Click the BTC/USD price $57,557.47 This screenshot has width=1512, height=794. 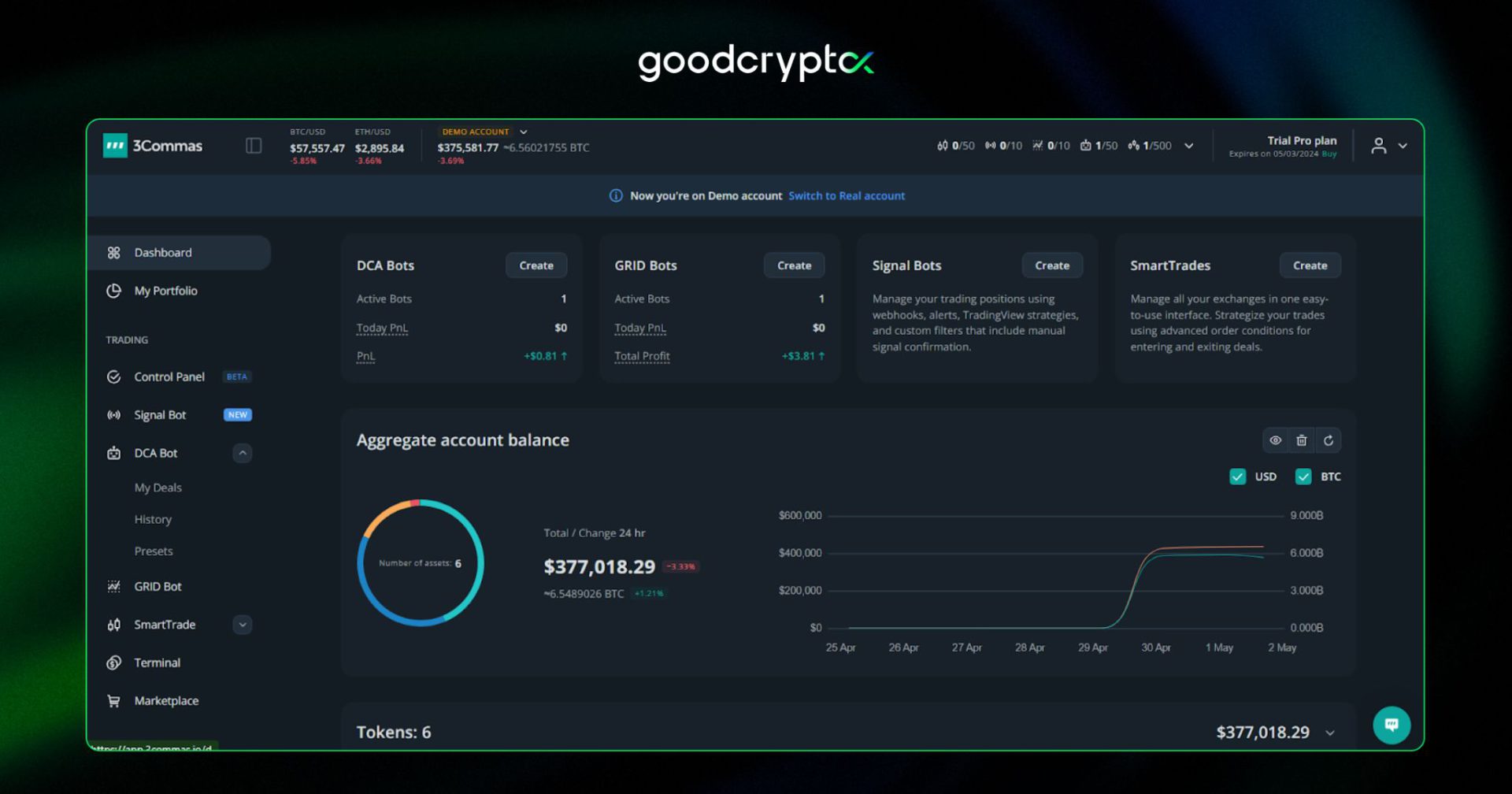click(x=317, y=148)
